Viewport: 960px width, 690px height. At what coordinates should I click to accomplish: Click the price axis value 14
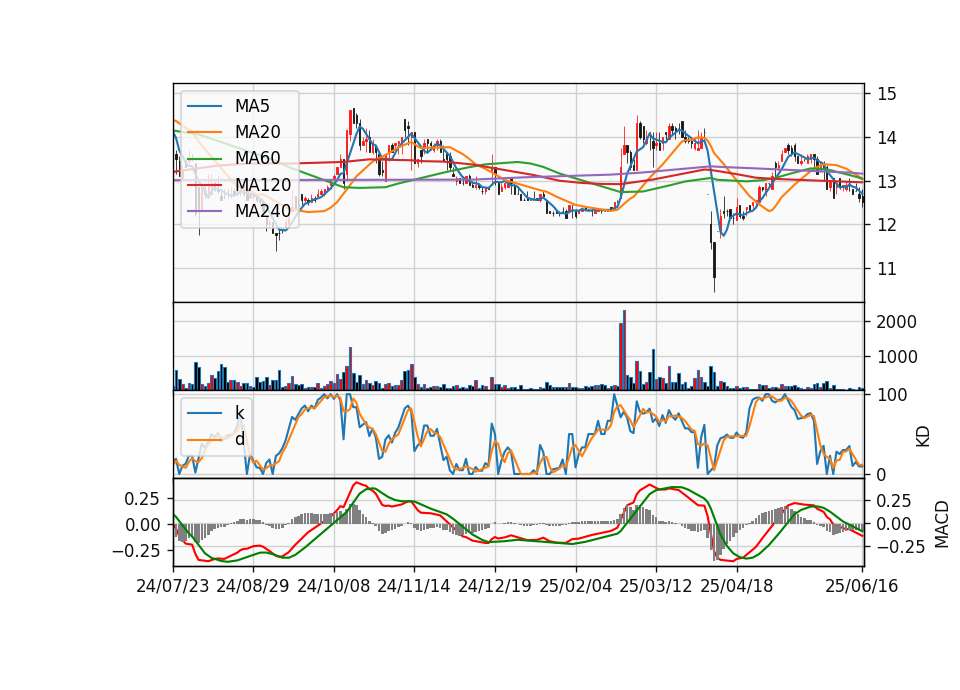click(x=887, y=138)
